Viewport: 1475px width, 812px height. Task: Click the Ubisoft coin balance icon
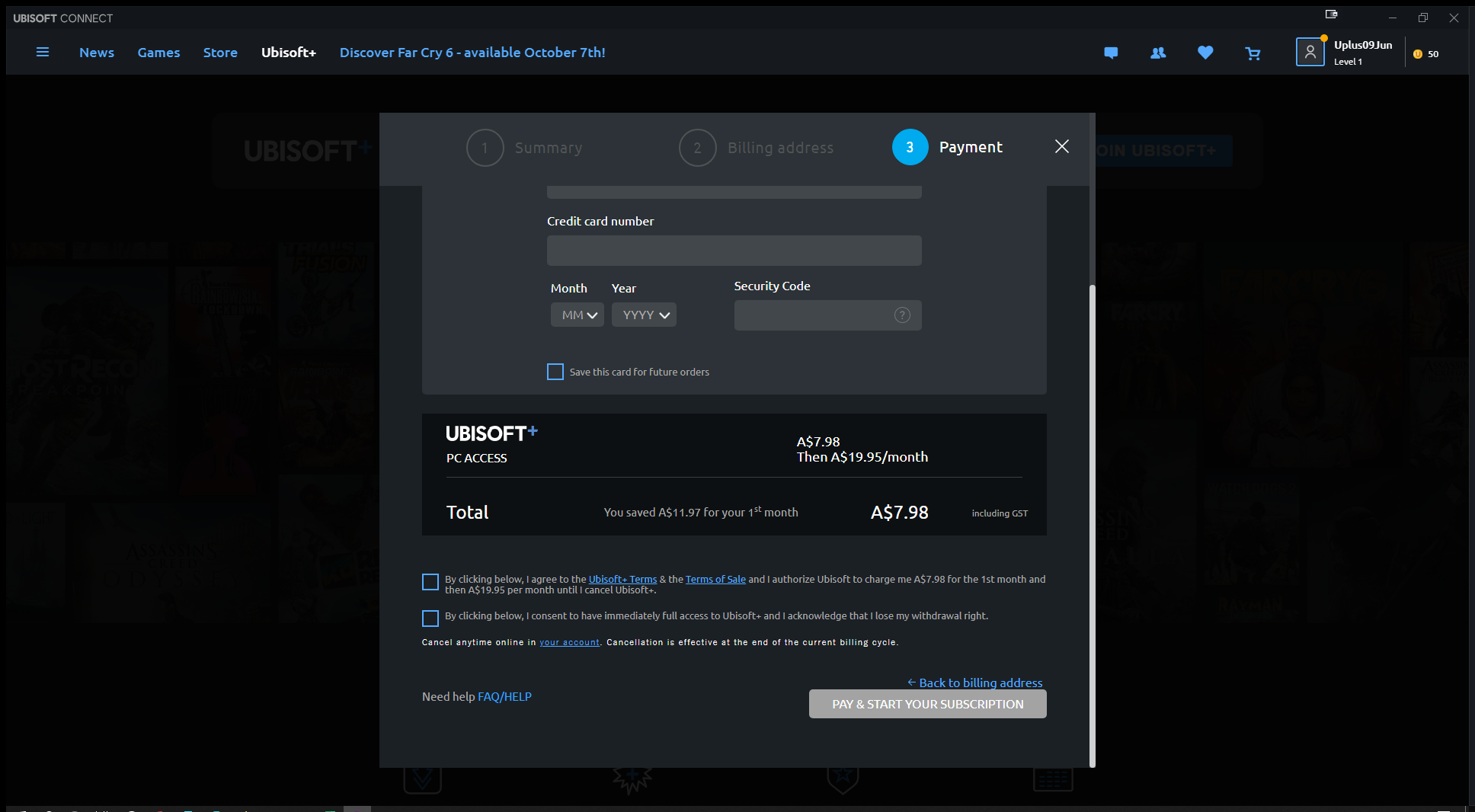pyautogui.click(x=1418, y=54)
